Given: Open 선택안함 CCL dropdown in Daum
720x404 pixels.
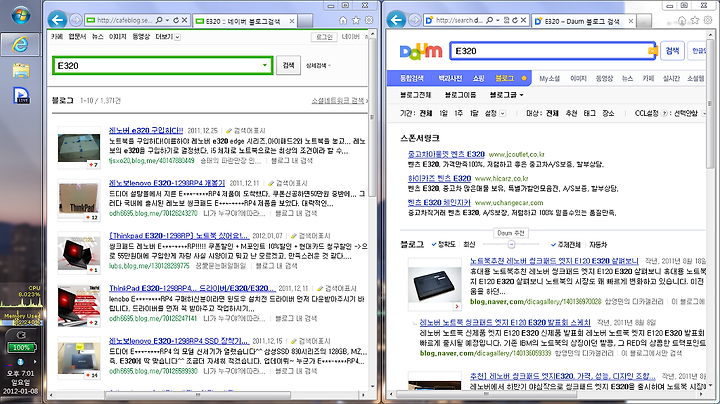Looking at the screenshot, I should click(x=690, y=113).
